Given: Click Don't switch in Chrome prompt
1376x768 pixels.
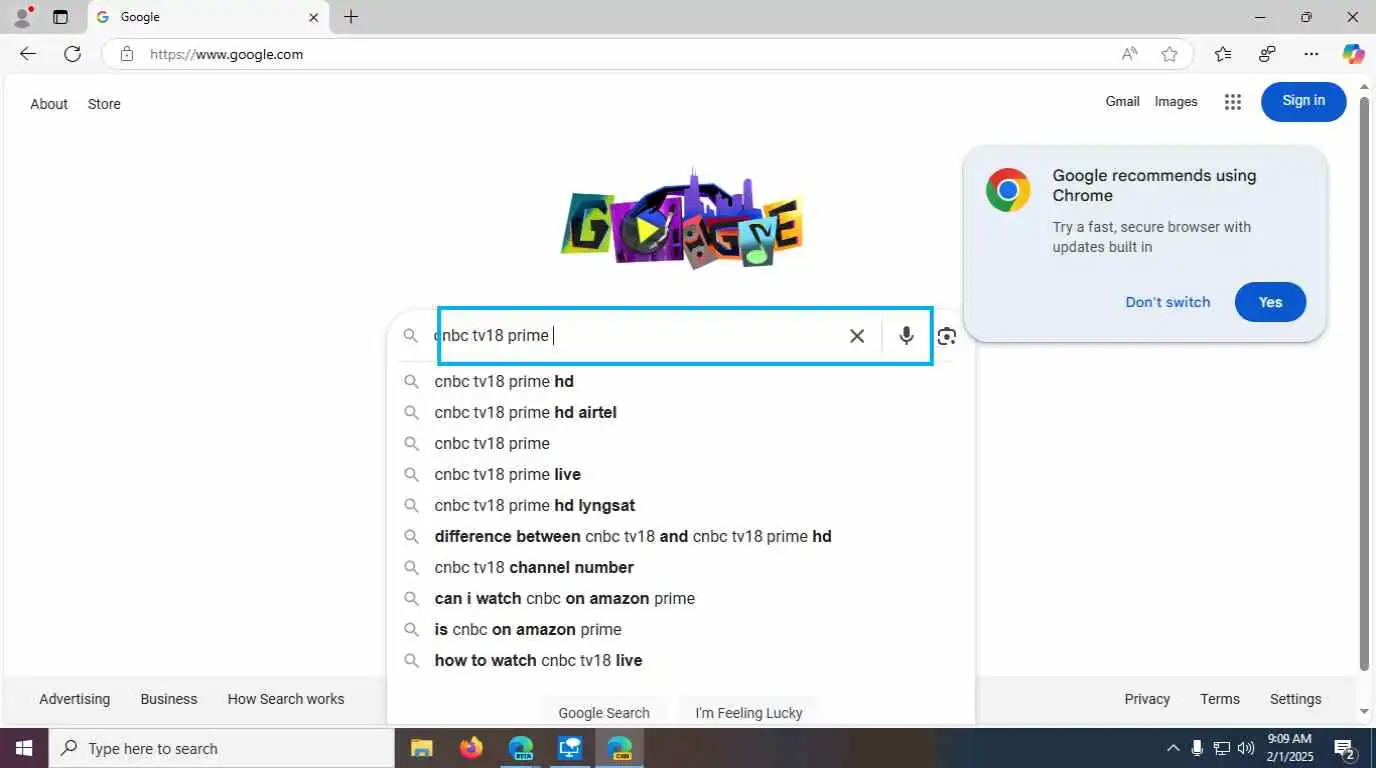Looking at the screenshot, I should pos(1168,302).
